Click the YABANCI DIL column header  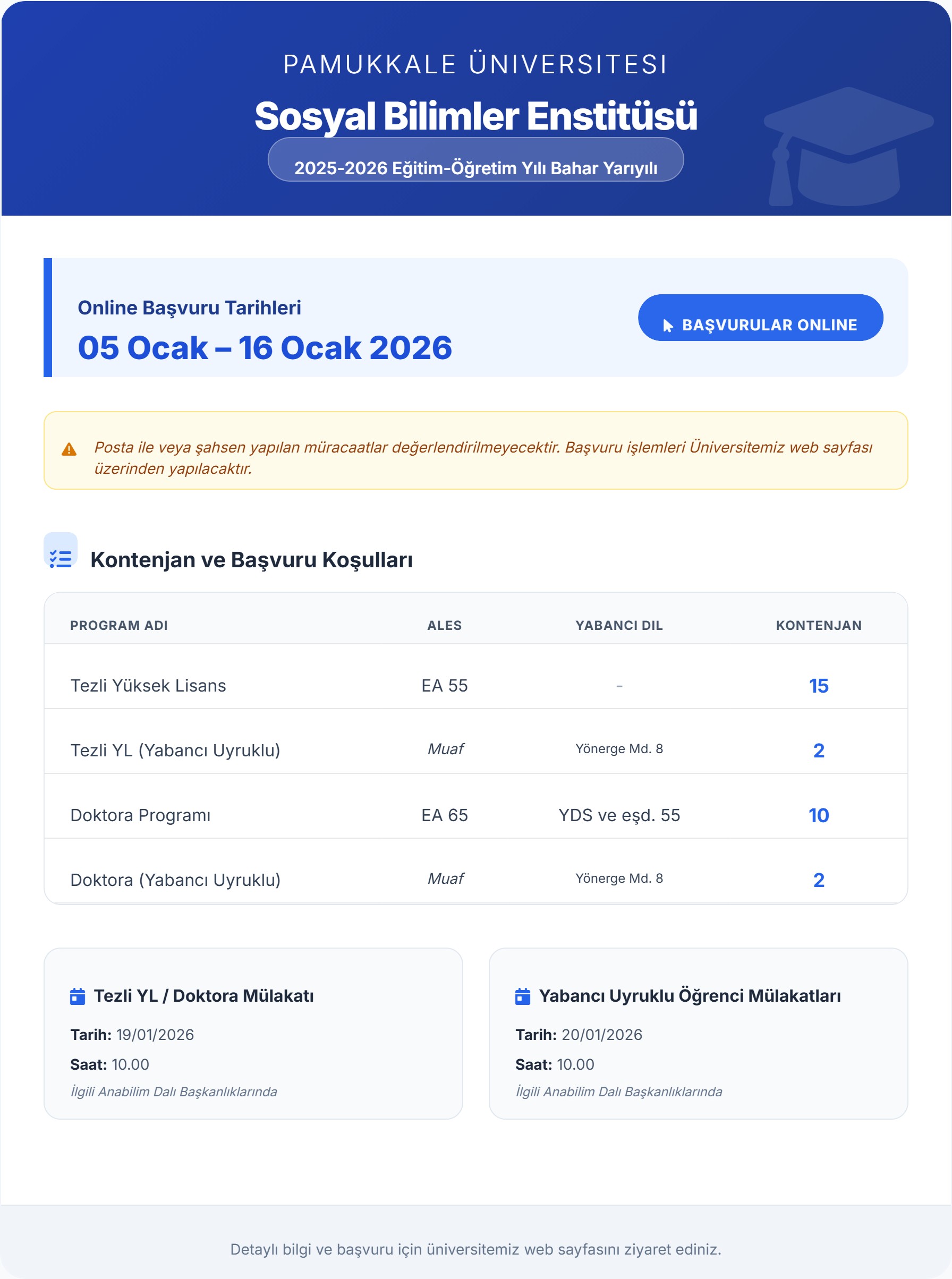[619, 625]
